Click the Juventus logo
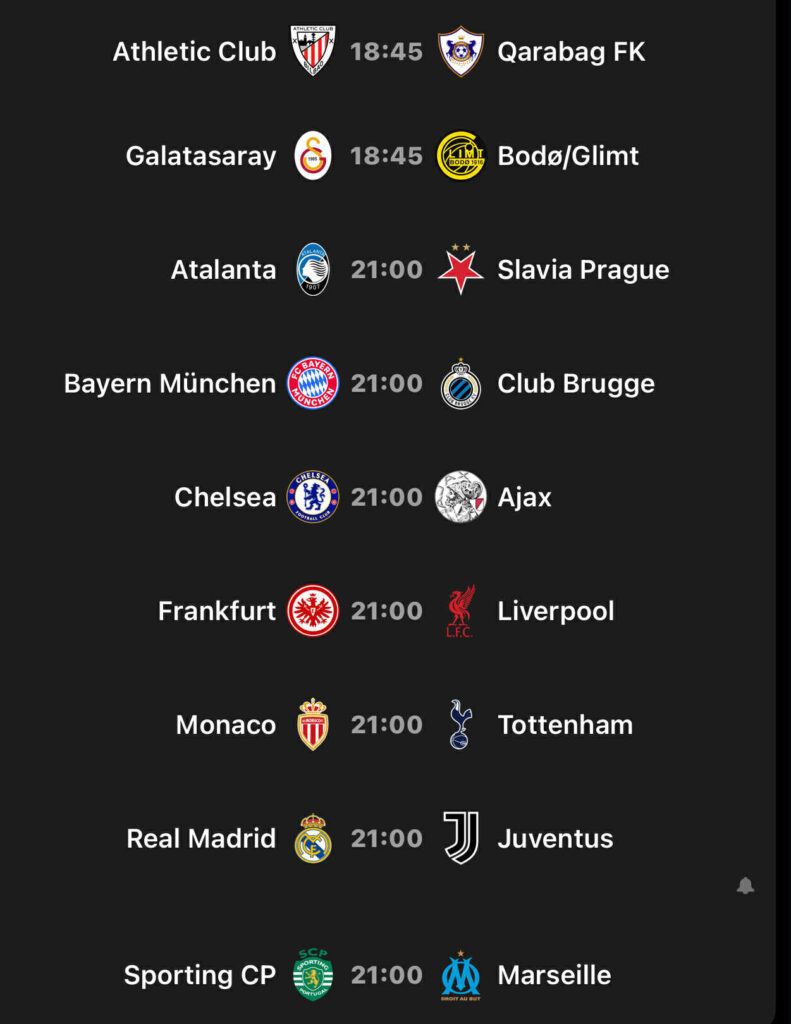 (461, 838)
